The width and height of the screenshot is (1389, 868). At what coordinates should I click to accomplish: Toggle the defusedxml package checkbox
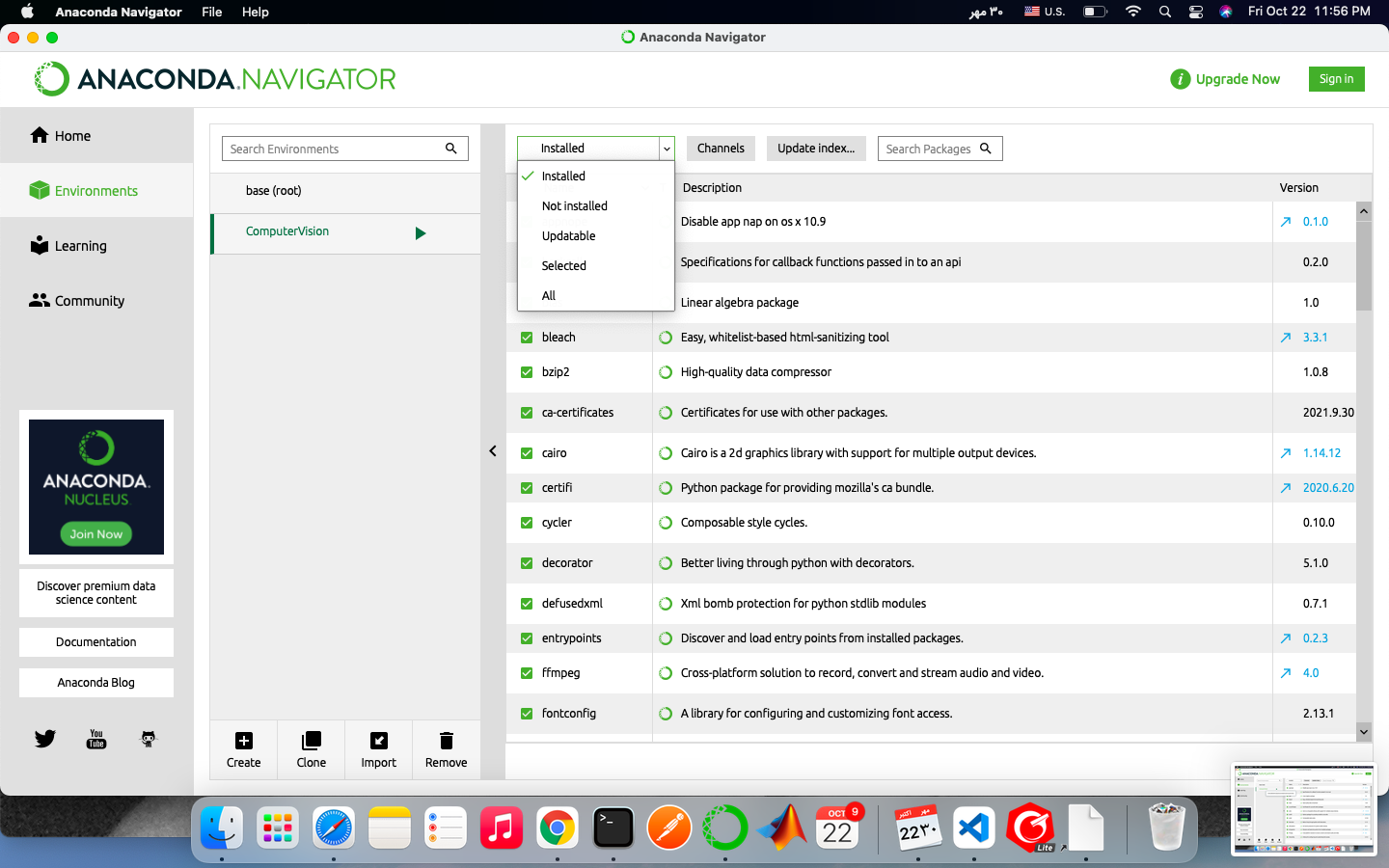tap(527, 604)
